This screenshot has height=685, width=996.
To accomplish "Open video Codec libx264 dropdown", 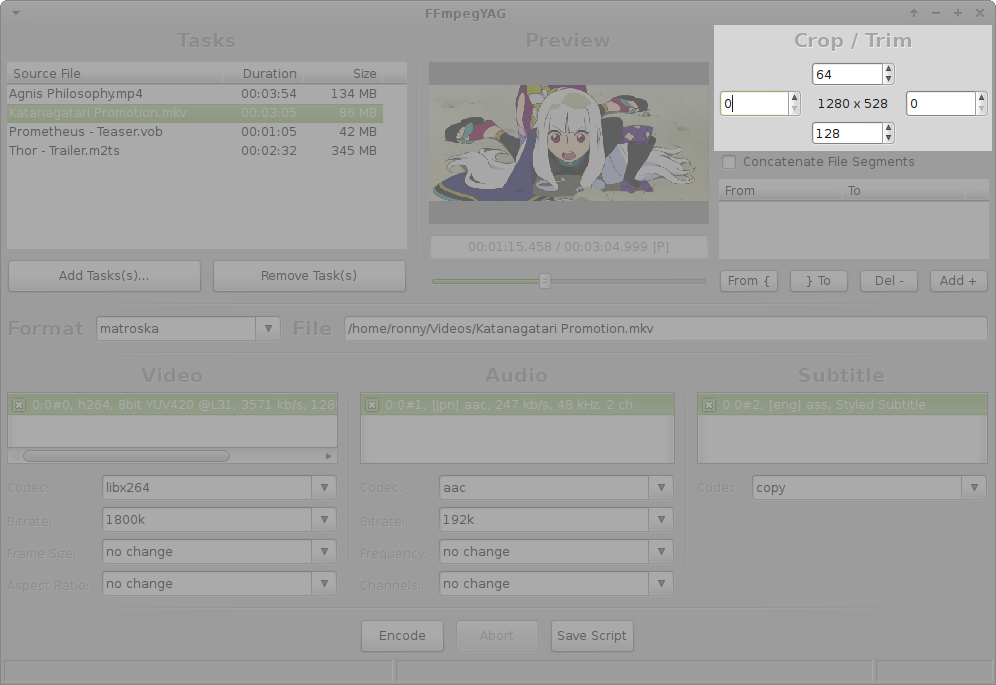I will pos(324,487).
